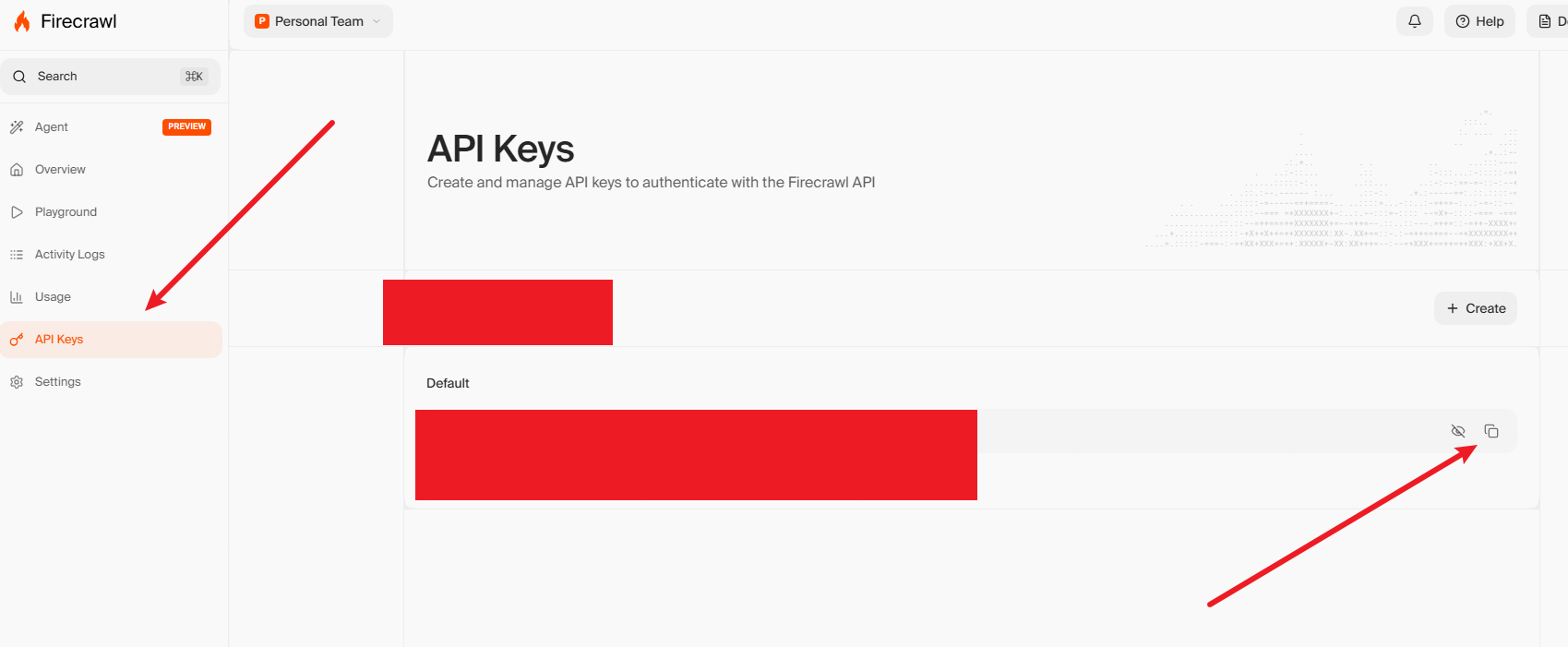Click the Overview home icon
Viewport: 1568px width, 647px height.
(x=17, y=170)
